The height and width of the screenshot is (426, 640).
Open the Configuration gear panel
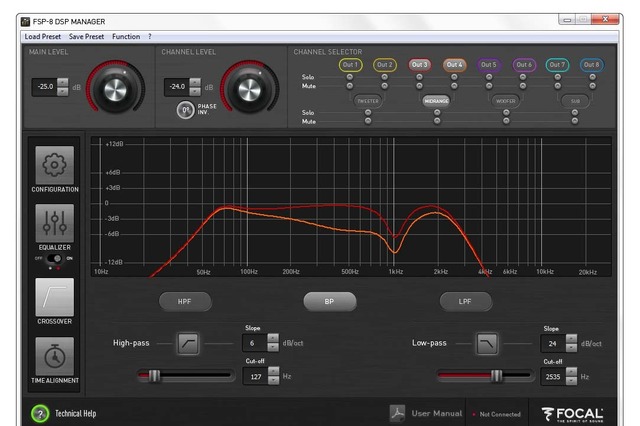coord(55,165)
